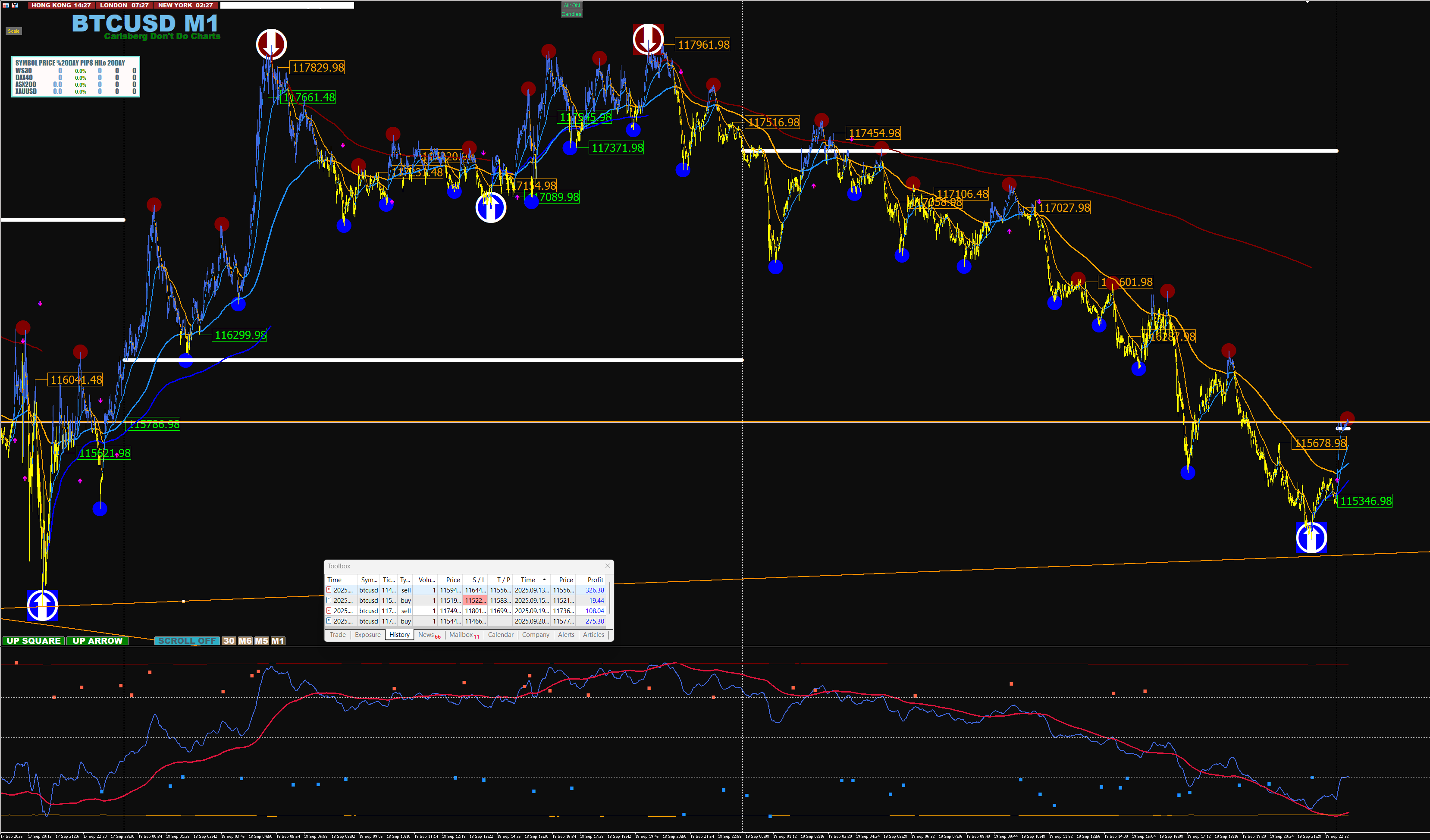Switch to the M5 timeframe

262,641
